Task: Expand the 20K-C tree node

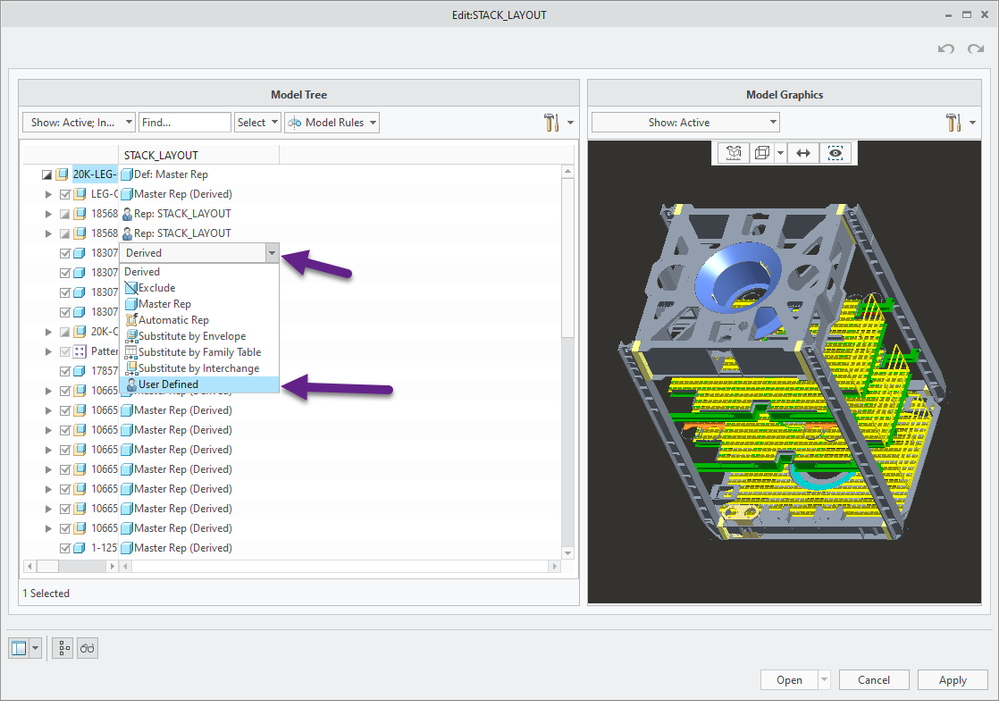Action: coord(48,332)
